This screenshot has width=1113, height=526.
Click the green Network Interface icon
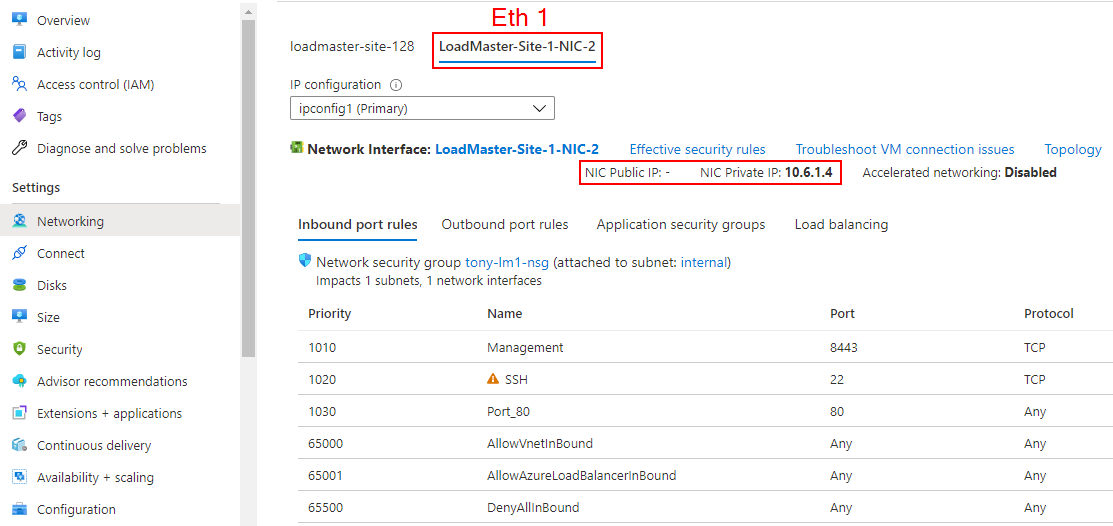pos(297,148)
